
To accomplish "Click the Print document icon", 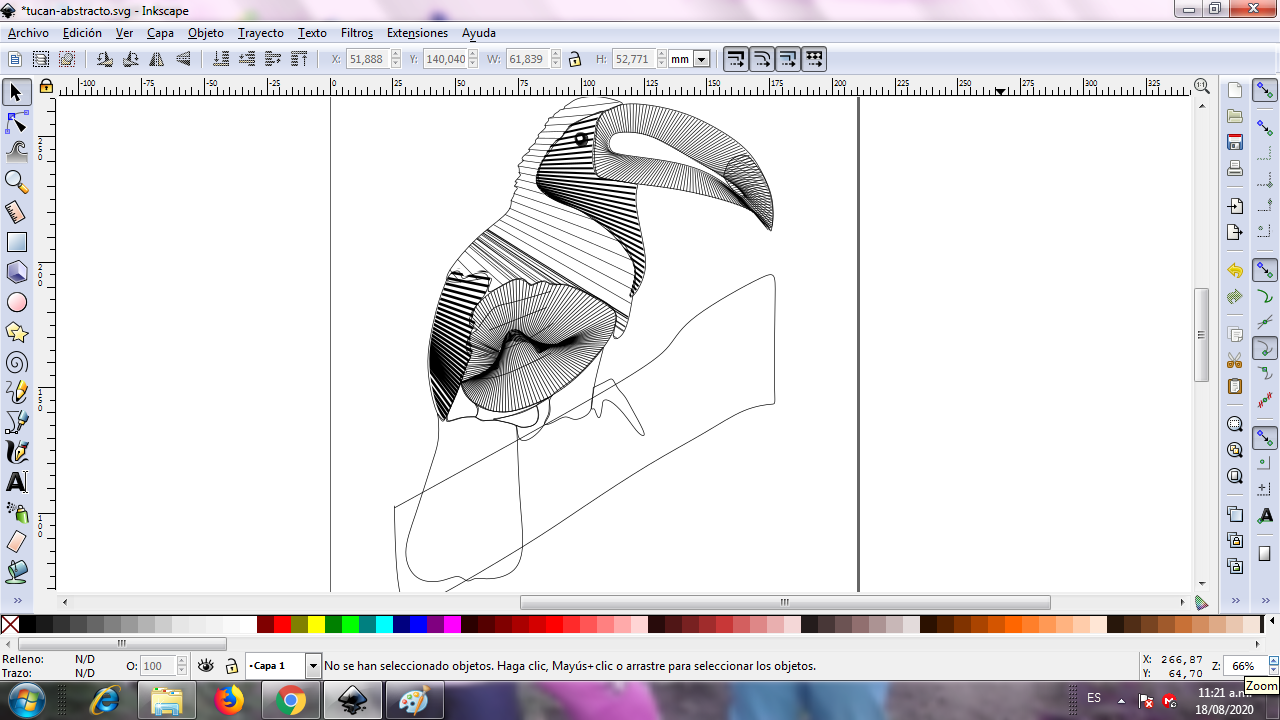I will pos(1235,168).
